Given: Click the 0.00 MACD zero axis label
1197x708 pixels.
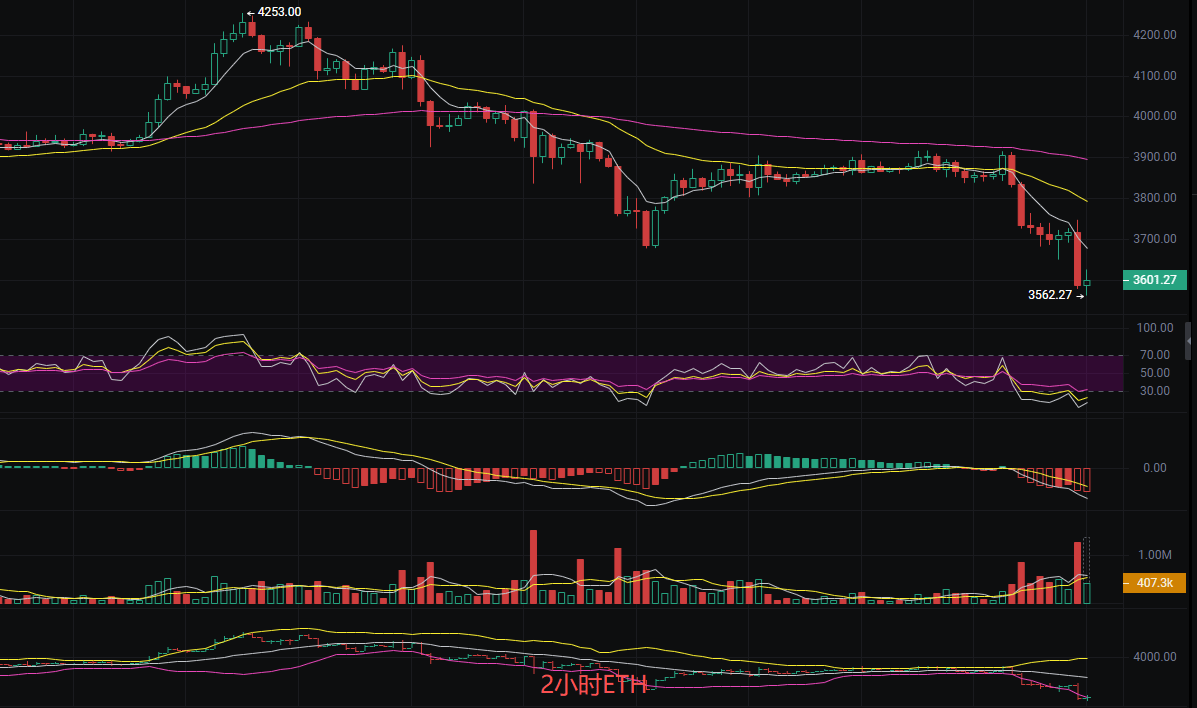Looking at the screenshot, I should (x=1154, y=468).
